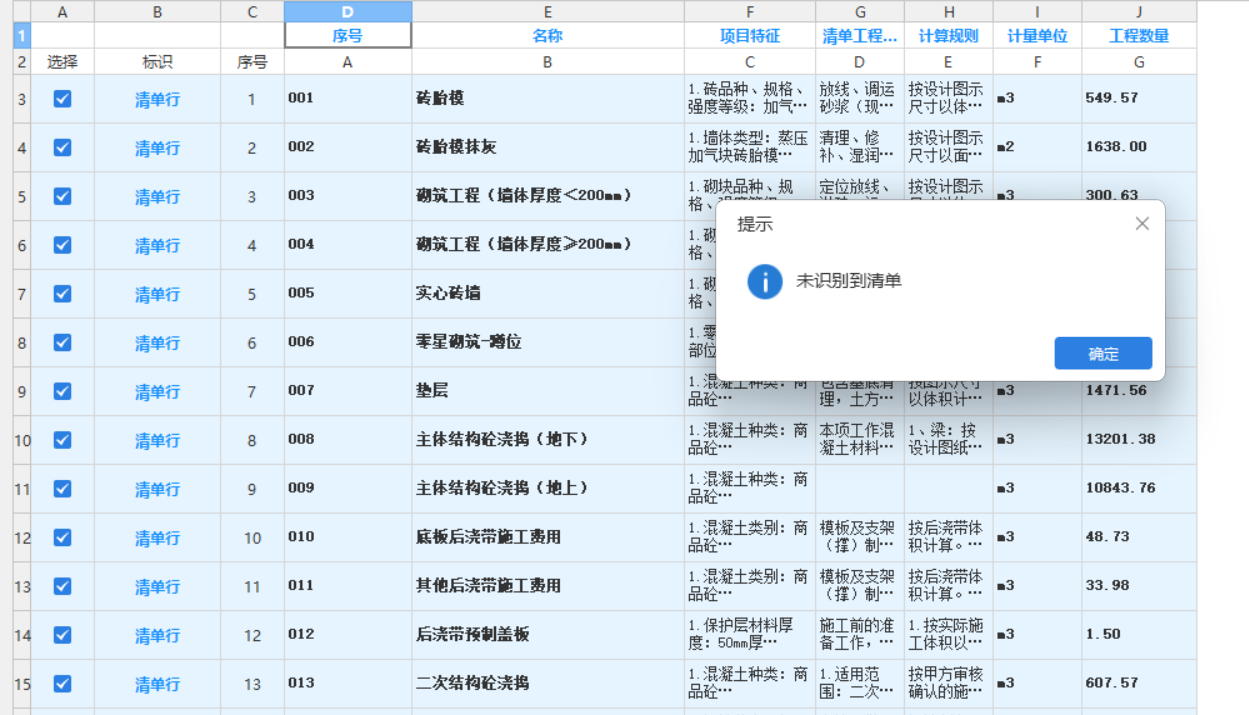Close the 提示 popup dialog
The image size is (1249, 715).
(x=1141, y=223)
